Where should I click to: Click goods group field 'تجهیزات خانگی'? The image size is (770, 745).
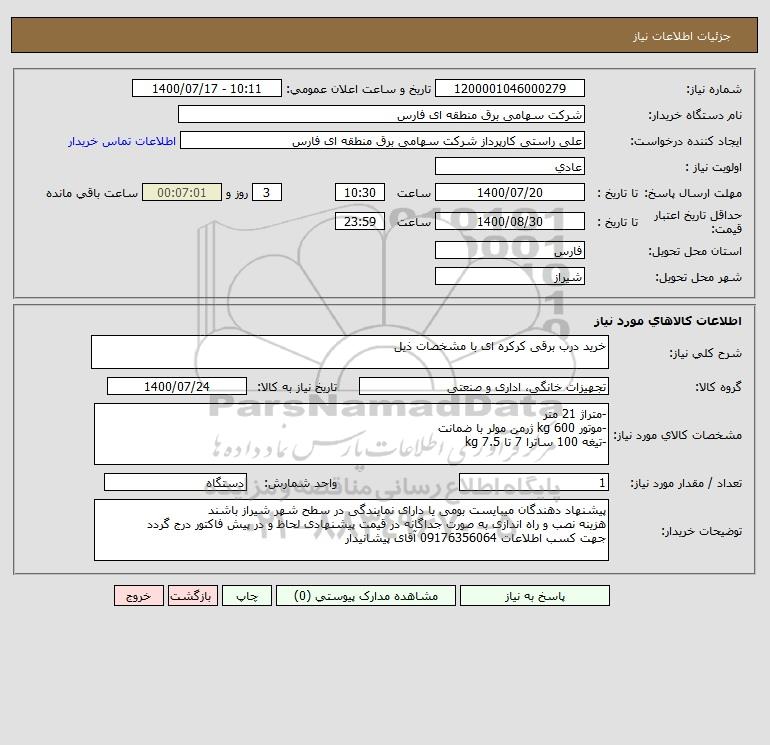484,386
